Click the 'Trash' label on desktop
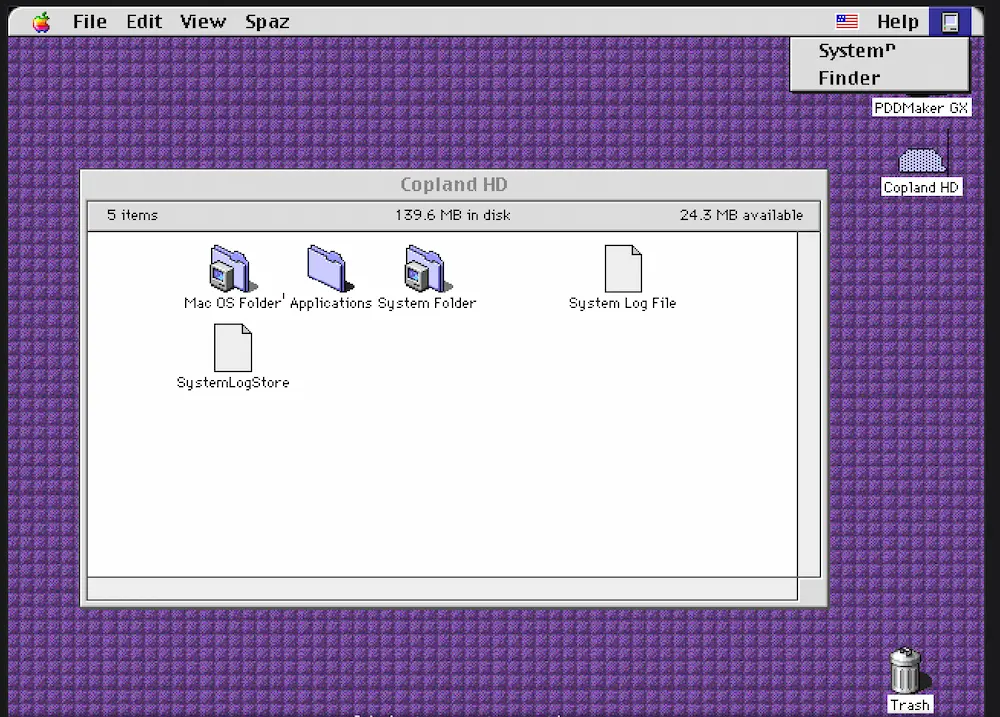 click(x=910, y=705)
